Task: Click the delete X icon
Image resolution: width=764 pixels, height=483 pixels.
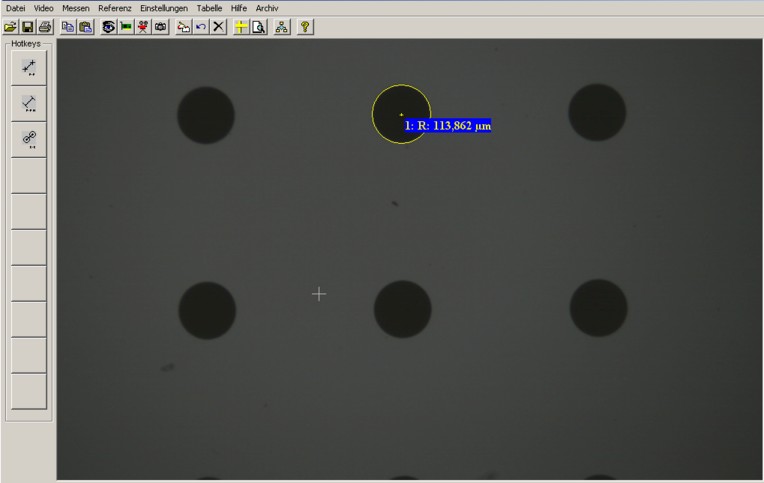Action: point(218,27)
